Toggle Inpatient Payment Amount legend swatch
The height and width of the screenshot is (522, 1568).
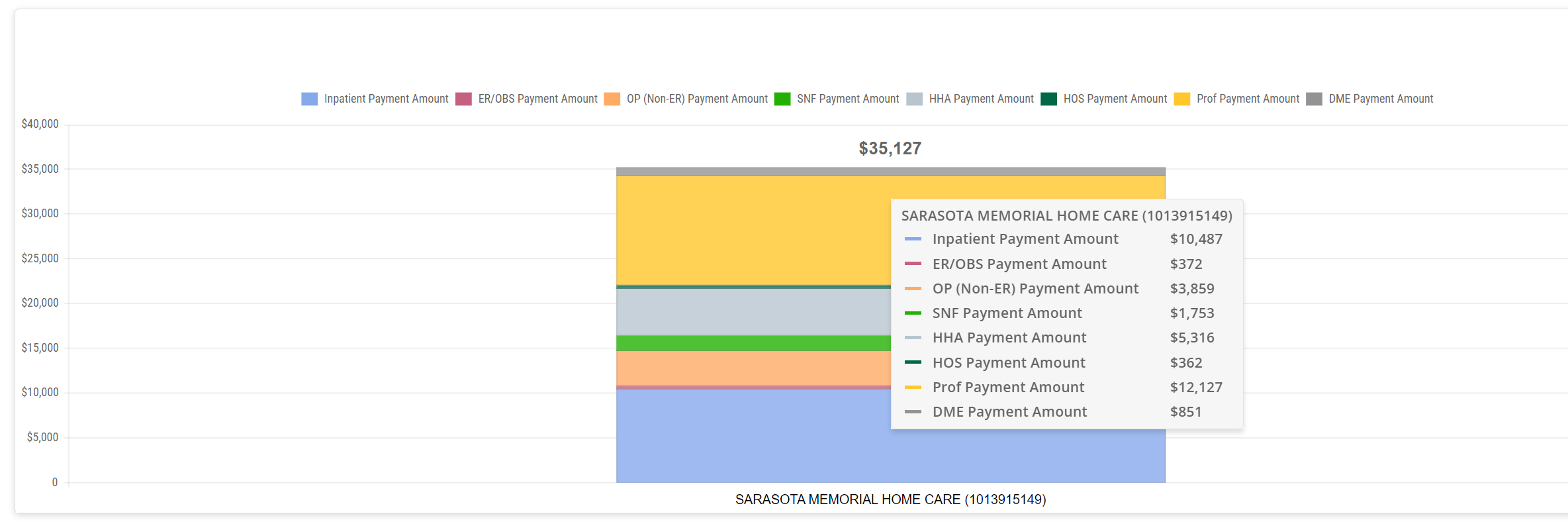tap(309, 99)
